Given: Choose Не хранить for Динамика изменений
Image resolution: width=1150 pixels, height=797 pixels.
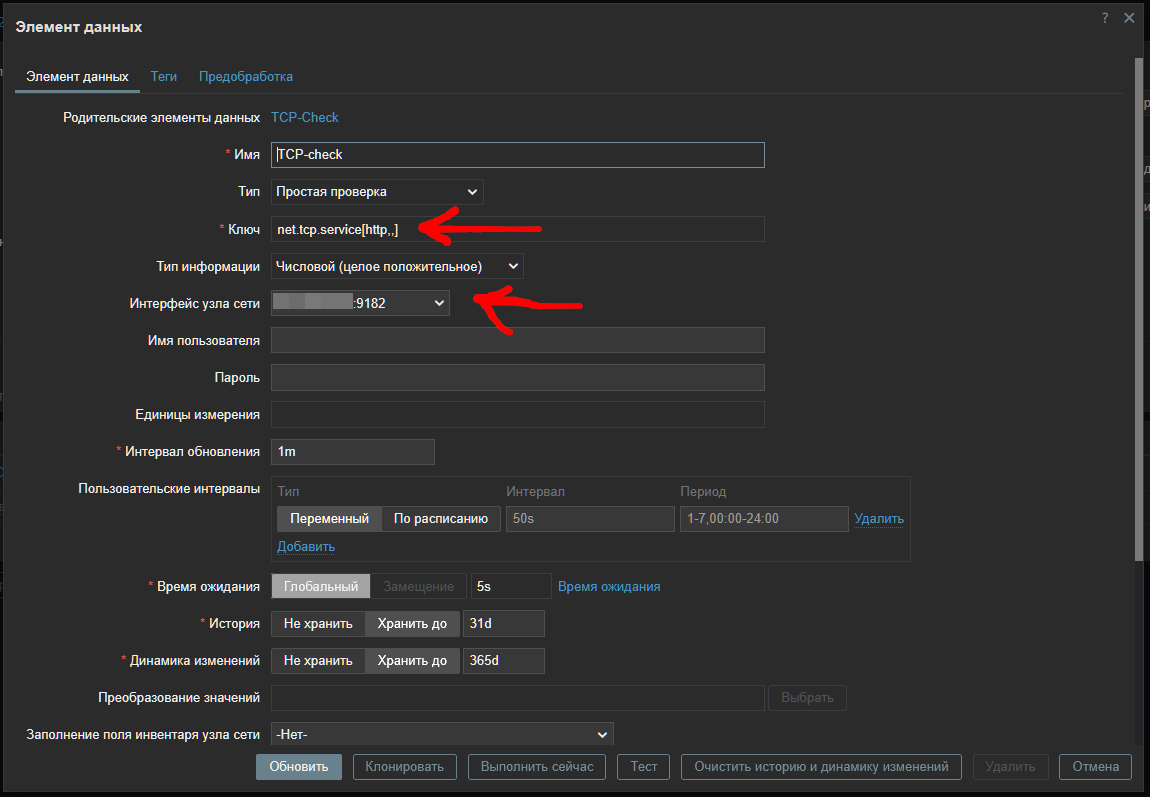Looking at the screenshot, I should click(x=318, y=661).
